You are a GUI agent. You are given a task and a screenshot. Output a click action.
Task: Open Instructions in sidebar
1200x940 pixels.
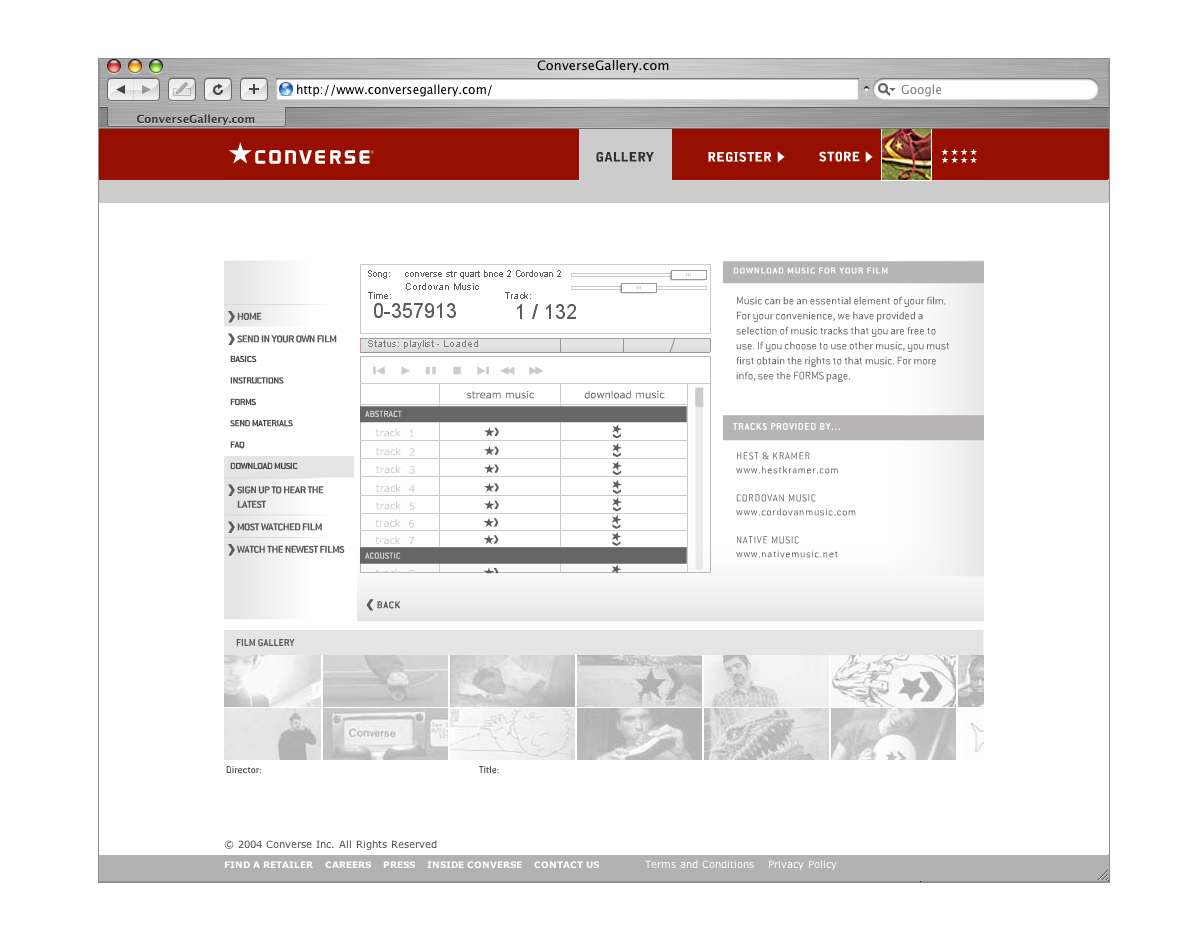(x=257, y=380)
